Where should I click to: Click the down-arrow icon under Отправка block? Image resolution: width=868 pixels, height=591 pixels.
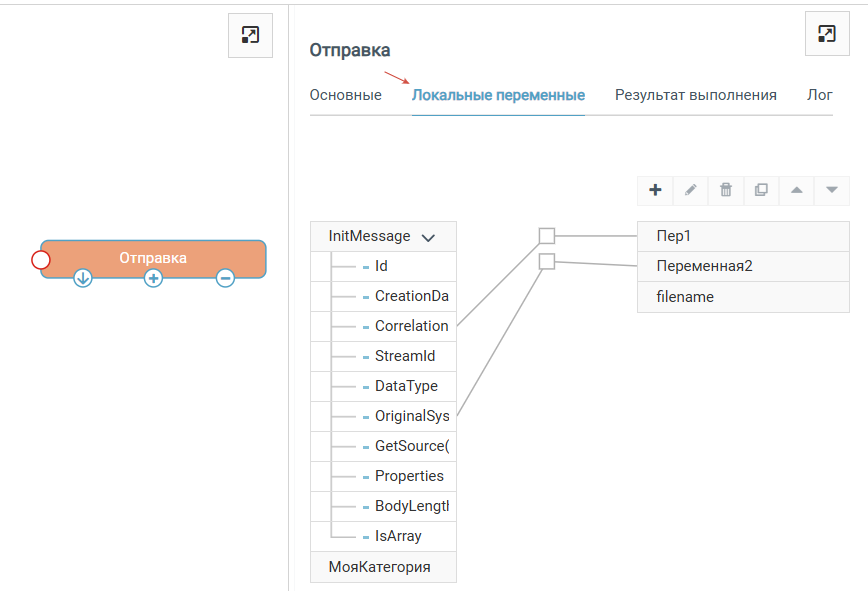[x=83, y=278]
